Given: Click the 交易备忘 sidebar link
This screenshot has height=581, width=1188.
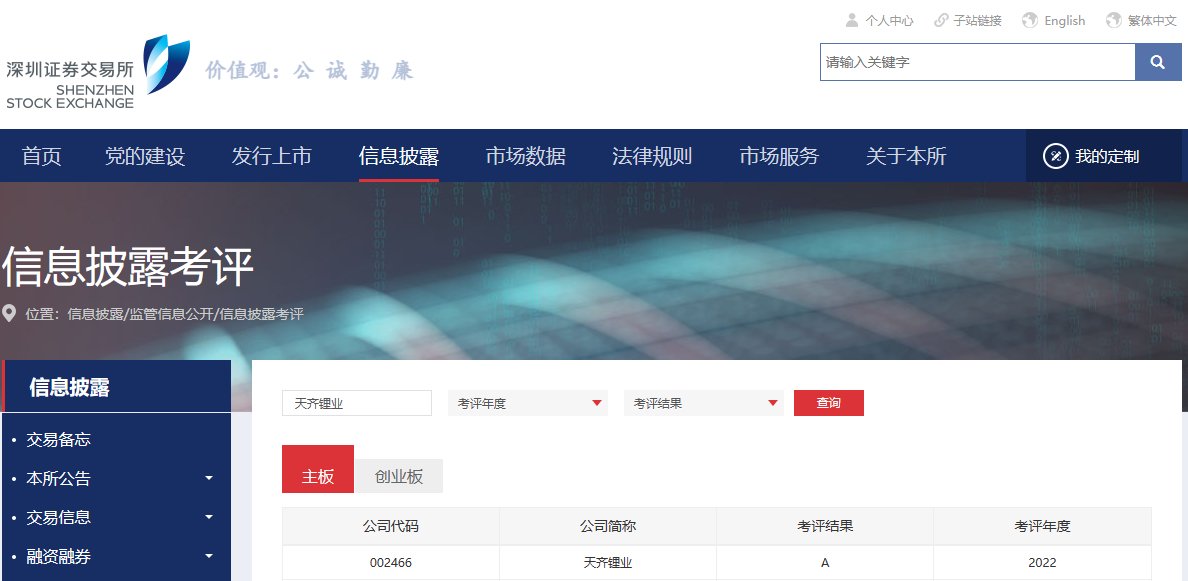Looking at the screenshot, I should pos(58,440).
